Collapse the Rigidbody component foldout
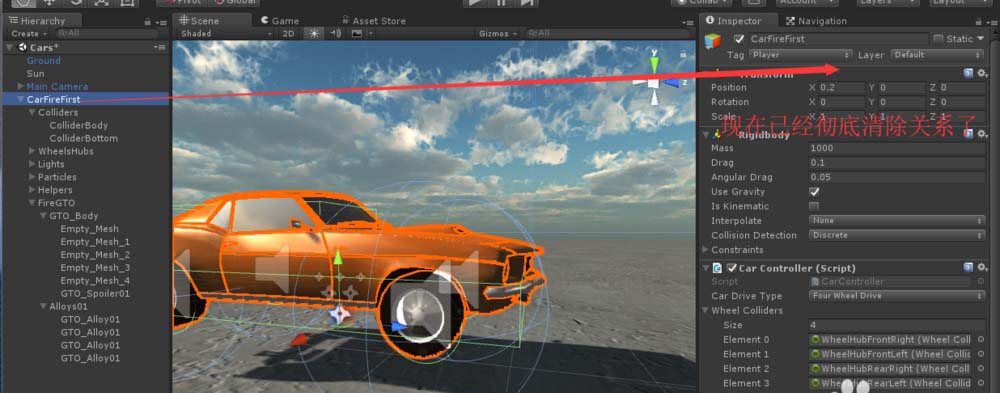Image resolution: width=1000 pixels, height=393 pixels. point(705,134)
